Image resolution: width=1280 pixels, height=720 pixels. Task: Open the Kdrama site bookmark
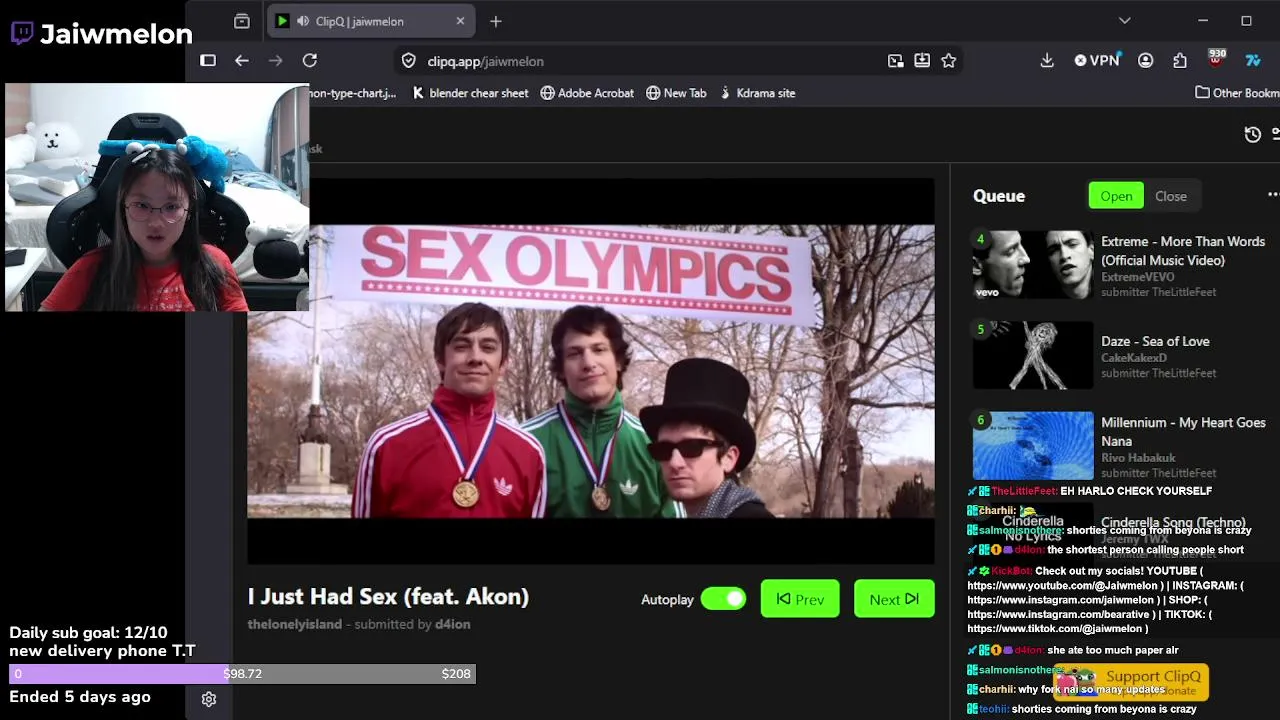(757, 93)
